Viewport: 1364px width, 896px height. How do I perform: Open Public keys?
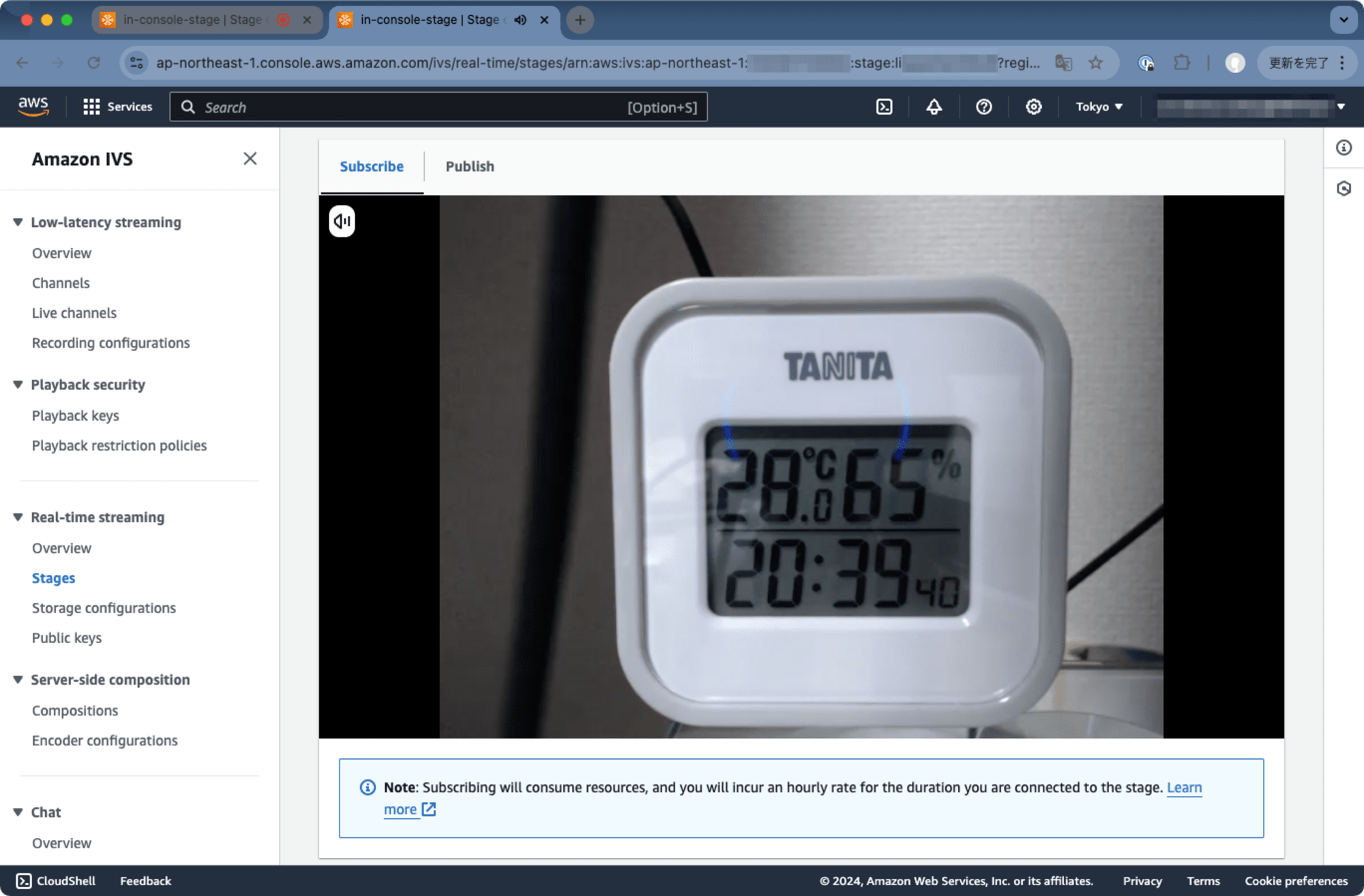coord(67,638)
